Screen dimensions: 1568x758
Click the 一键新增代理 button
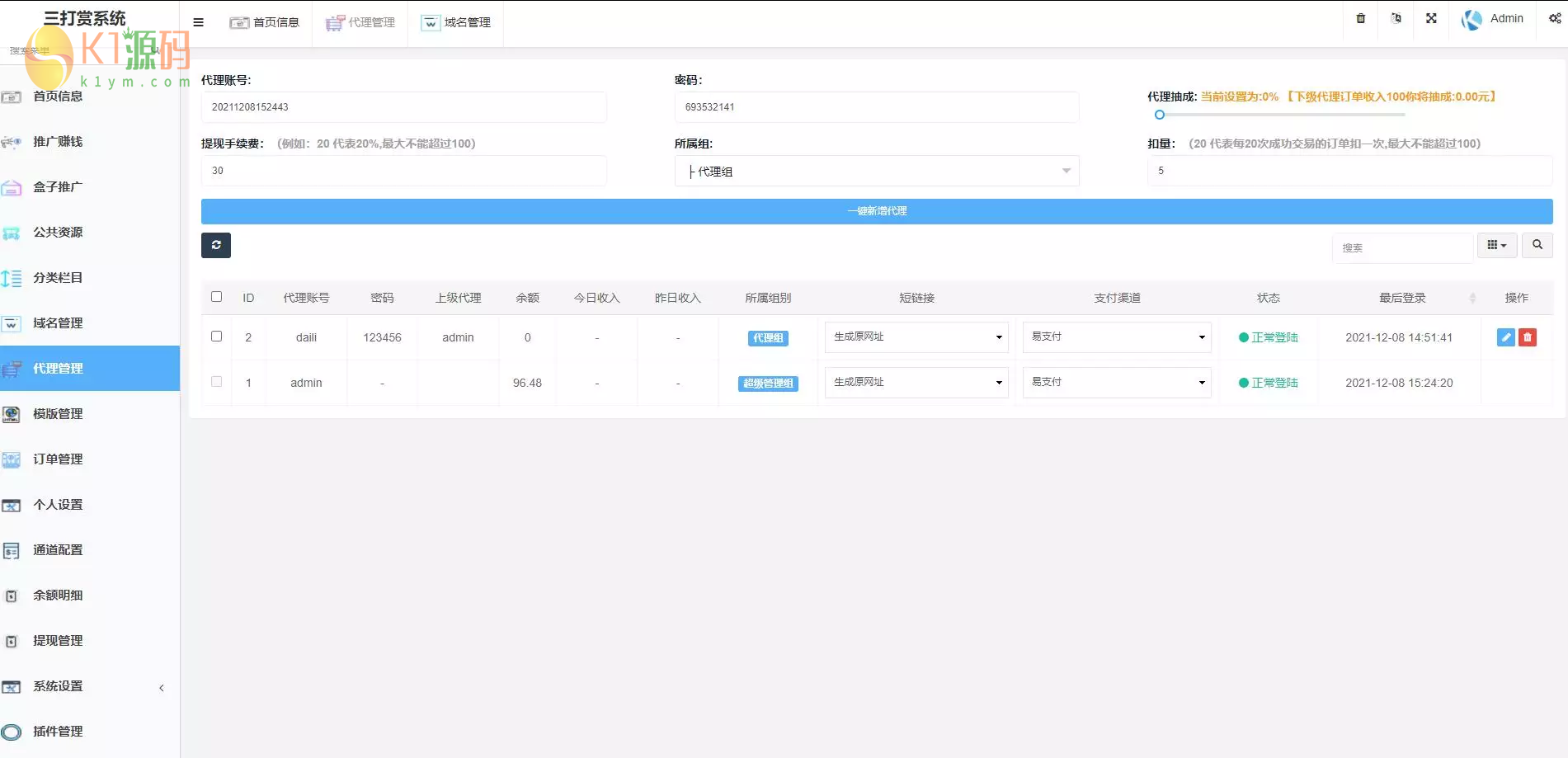(876, 211)
